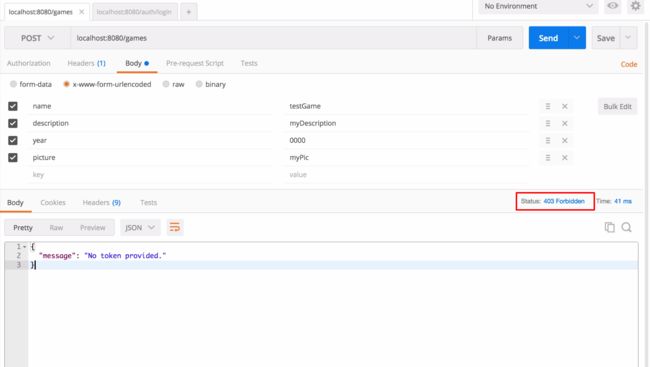Delete the name parameter row
Screen dimensions: 650x367
coord(565,106)
